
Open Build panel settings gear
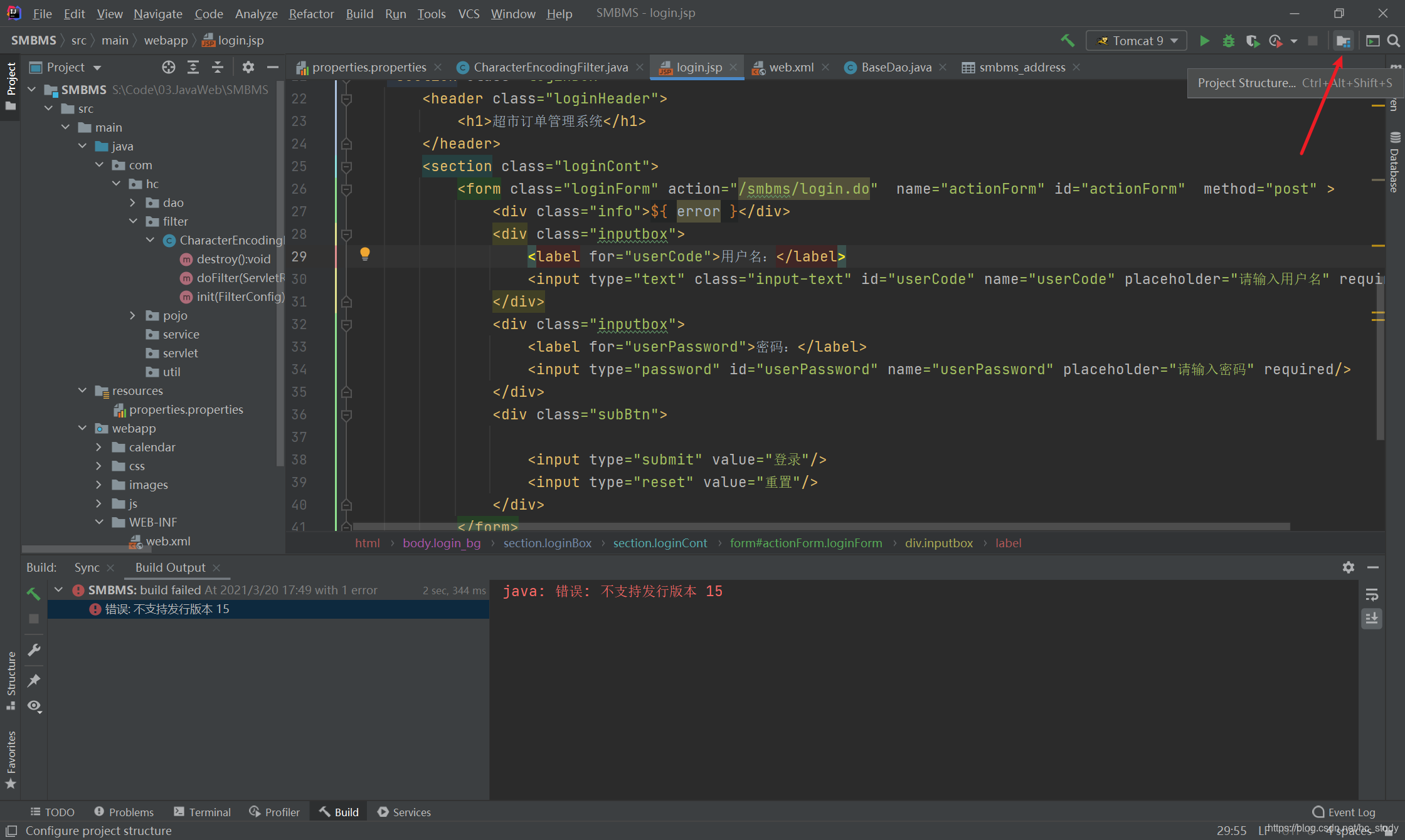point(1349,567)
